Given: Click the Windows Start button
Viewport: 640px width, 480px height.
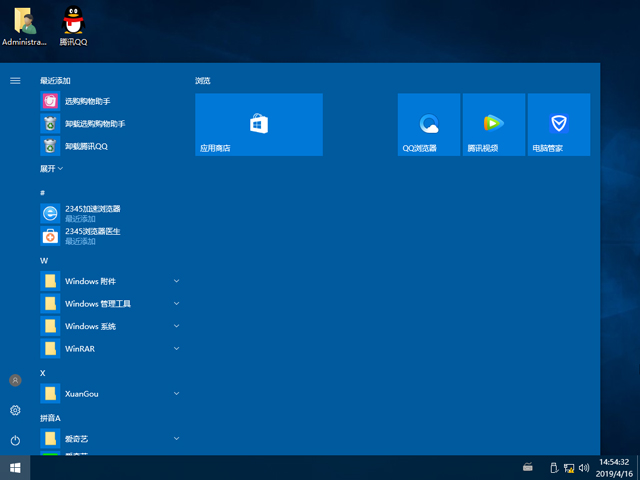Looking at the screenshot, I should click(15, 468).
